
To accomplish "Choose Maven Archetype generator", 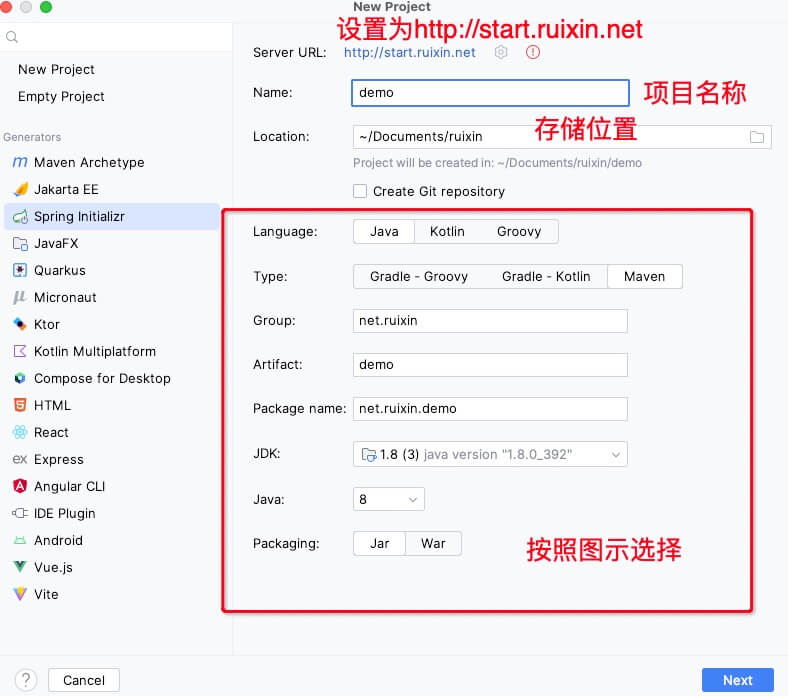I will [x=112, y=162].
